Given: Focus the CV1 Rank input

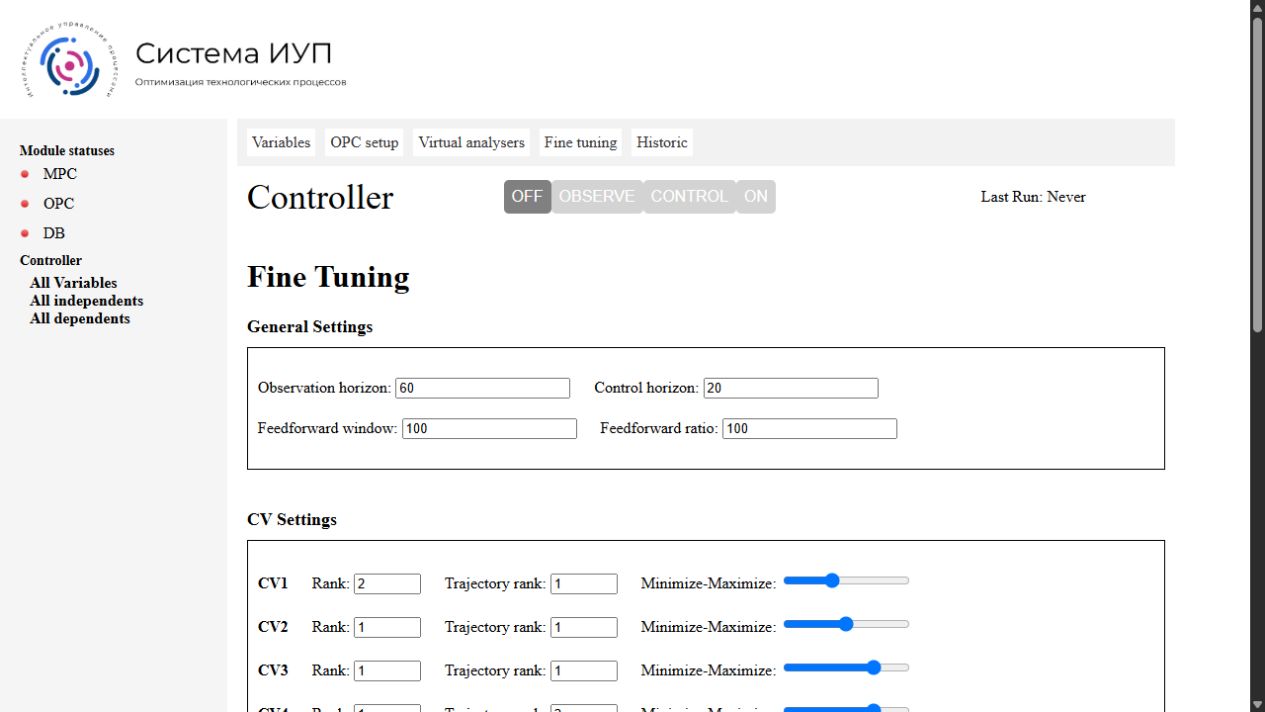Looking at the screenshot, I should coord(387,584).
